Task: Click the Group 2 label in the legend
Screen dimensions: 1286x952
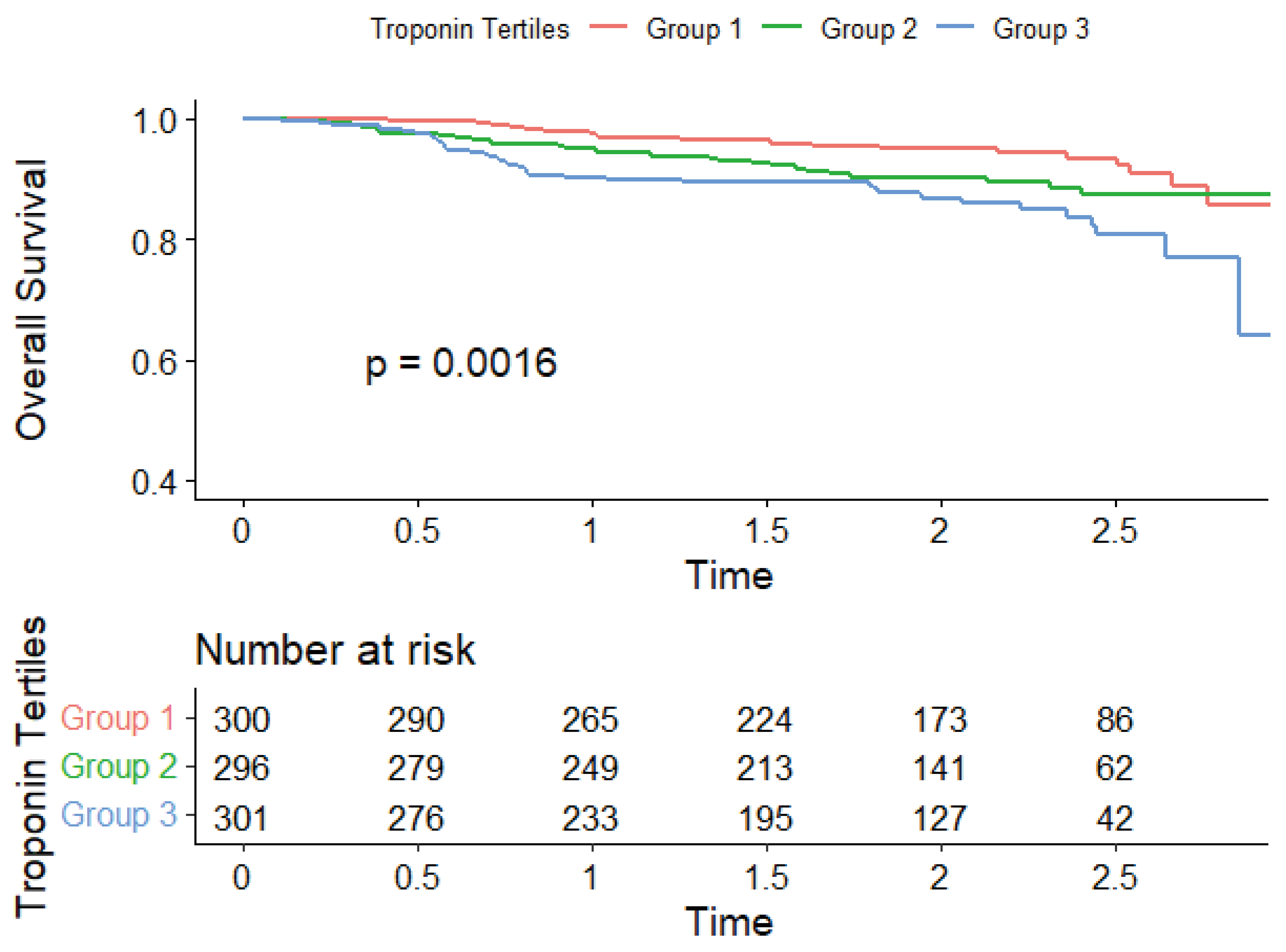Action: [x=869, y=29]
